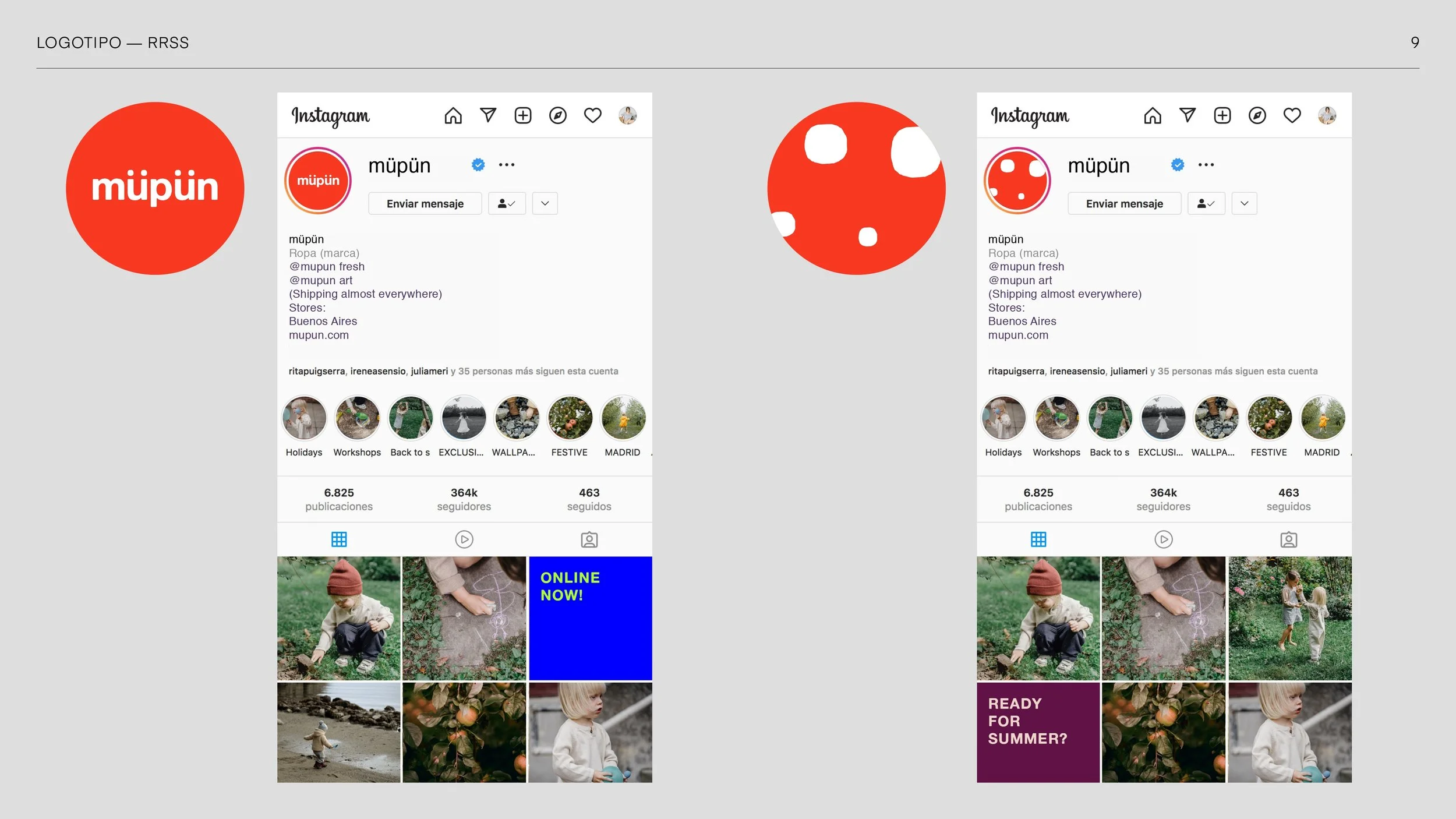The width and height of the screenshot is (1456, 819).
Task: Select the grid posts tab in left mockup
Action: coord(339,539)
